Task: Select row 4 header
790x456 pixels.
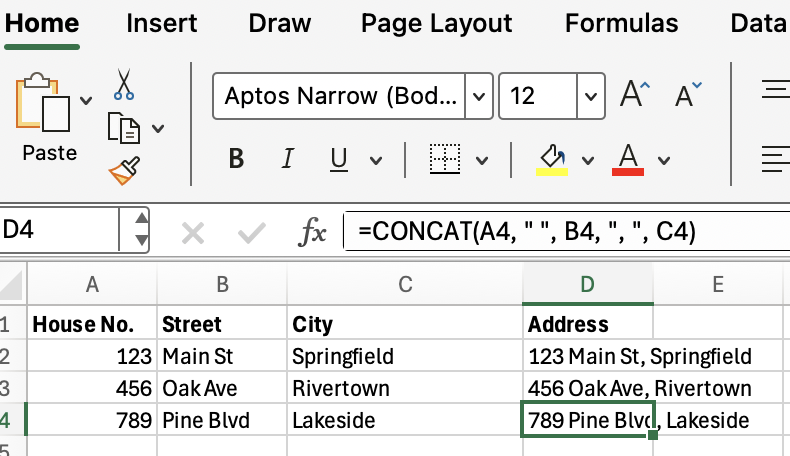Action: click(x=12, y=420)
